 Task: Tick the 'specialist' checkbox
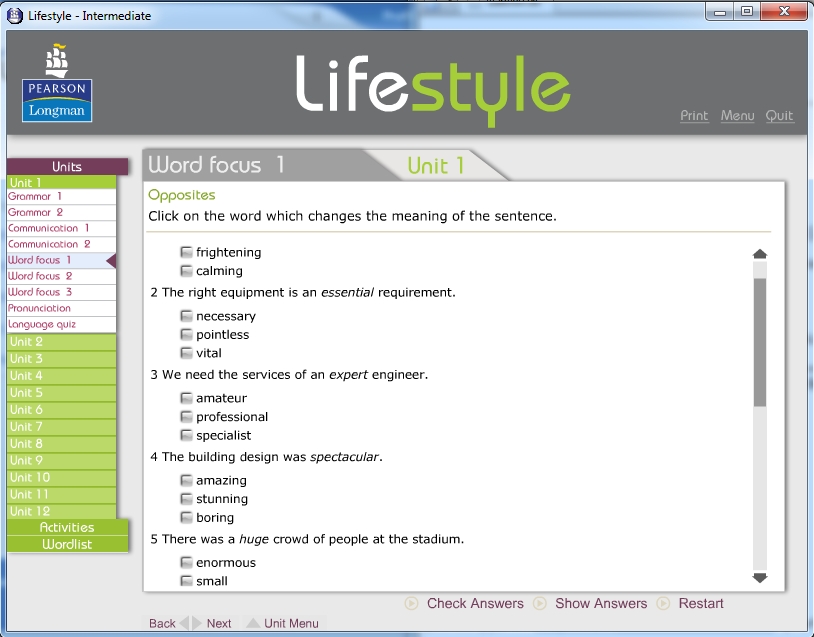tap(186, 435)
